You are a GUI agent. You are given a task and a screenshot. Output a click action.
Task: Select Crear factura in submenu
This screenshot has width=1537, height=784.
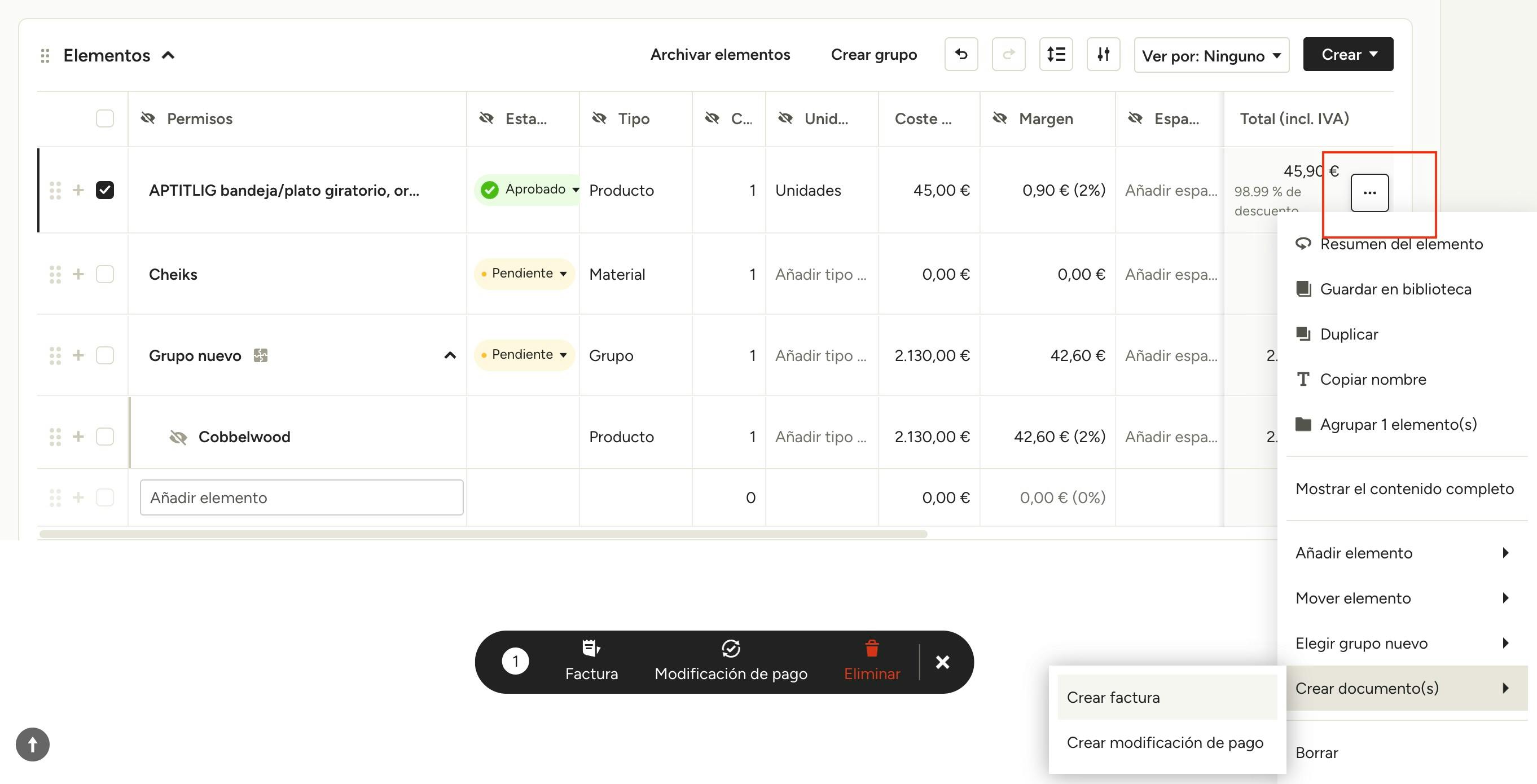1167,698
